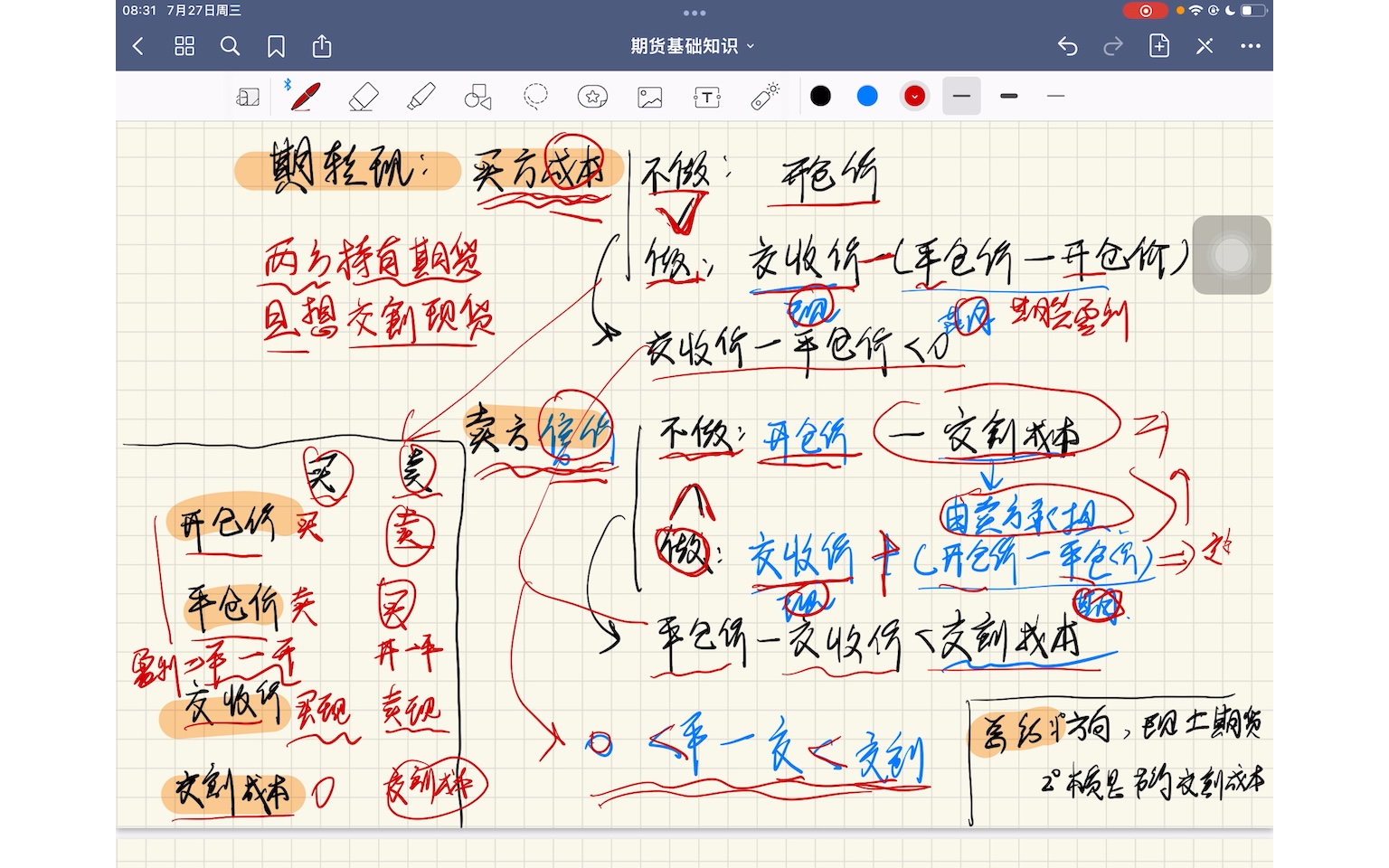Viewport: 1389px width, 868px height.
Task: Add a new page
Action: point(1159,45)
